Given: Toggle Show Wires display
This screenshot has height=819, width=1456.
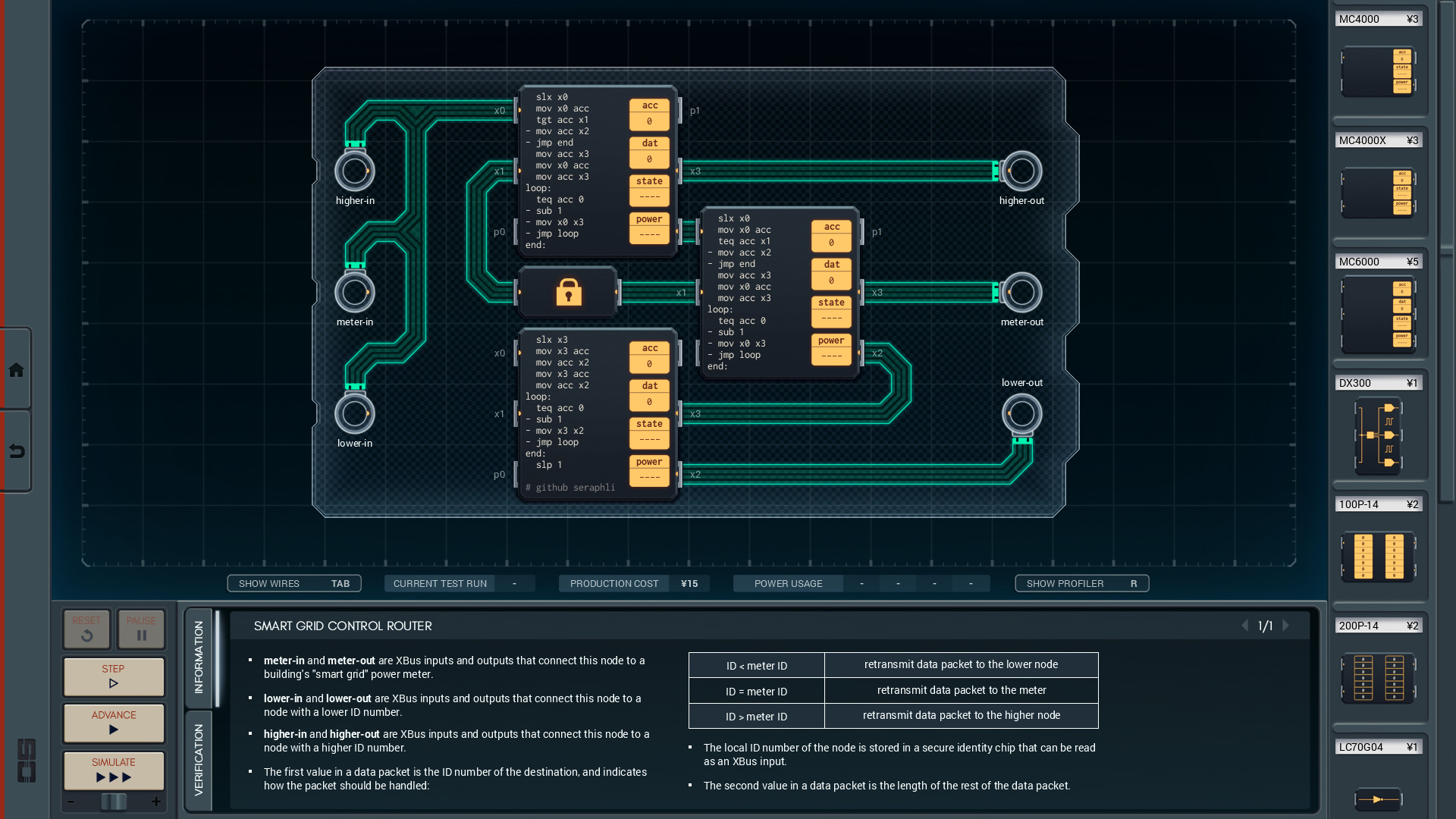Looking at the screenshot, I should point(294,583).
